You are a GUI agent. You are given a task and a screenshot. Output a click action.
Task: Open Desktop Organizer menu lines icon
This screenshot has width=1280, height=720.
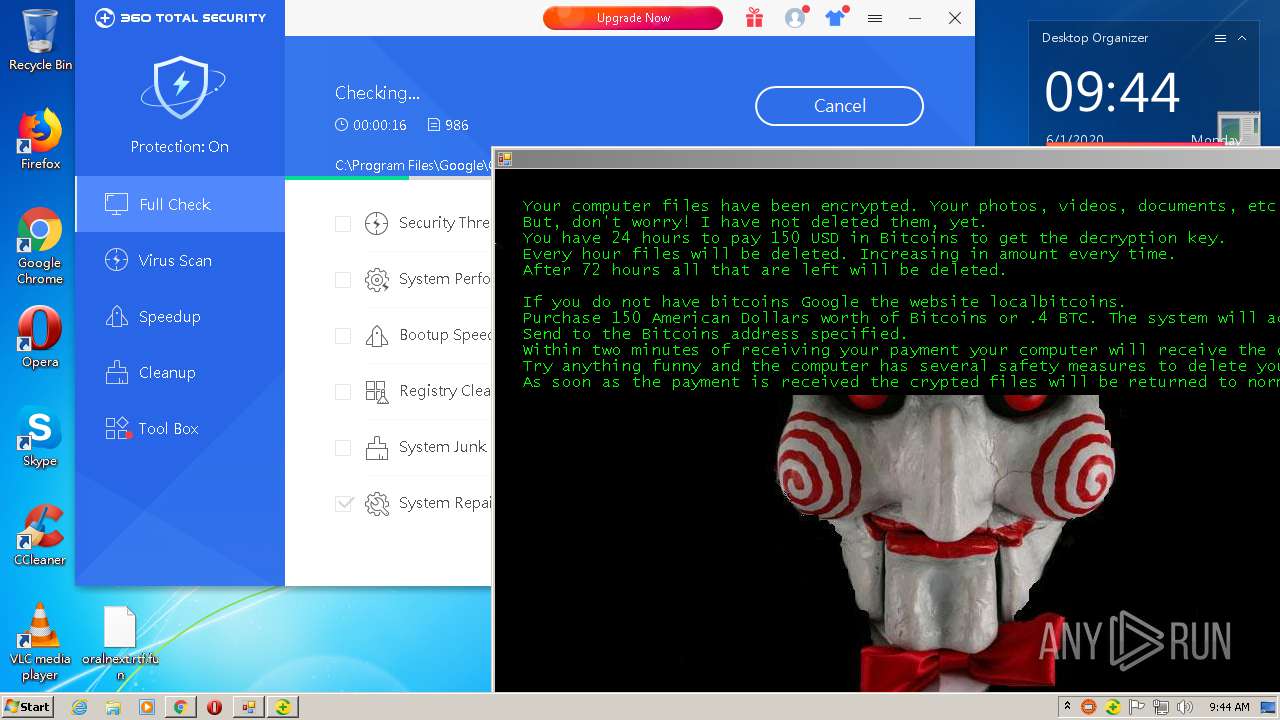coord(1220,38)
